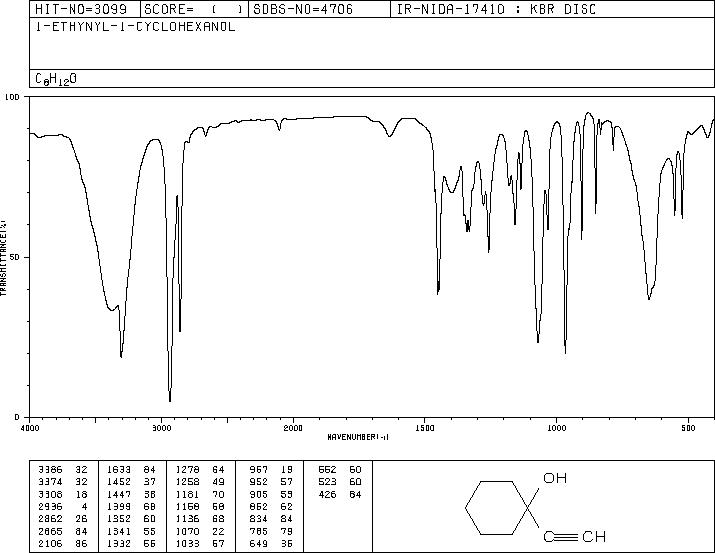This screenshot has height=553, width=715.
Task: Click the C8H12O molecular formula
Action: tap(56, 79)
